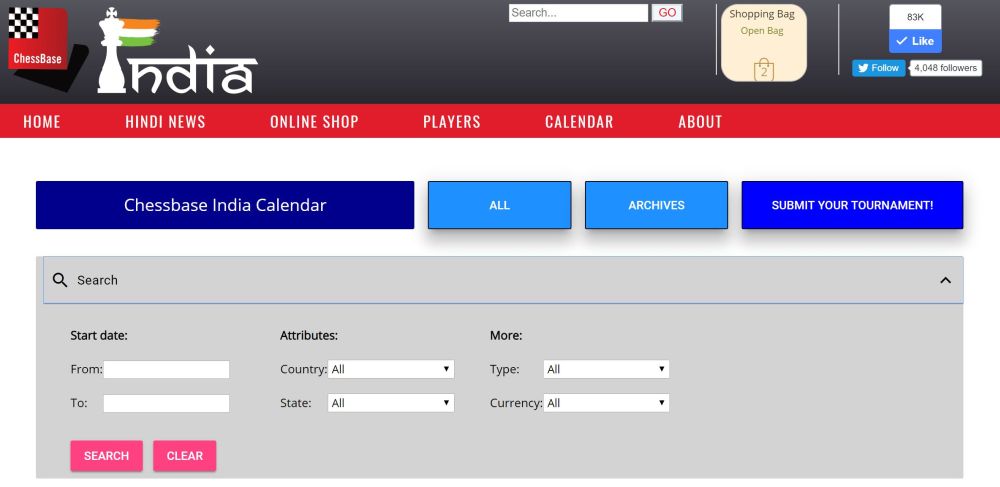Viewport: 1000px width, 487px height.
Task: Click Submit Your Tournament button
Action: click(x=852, y=205)
